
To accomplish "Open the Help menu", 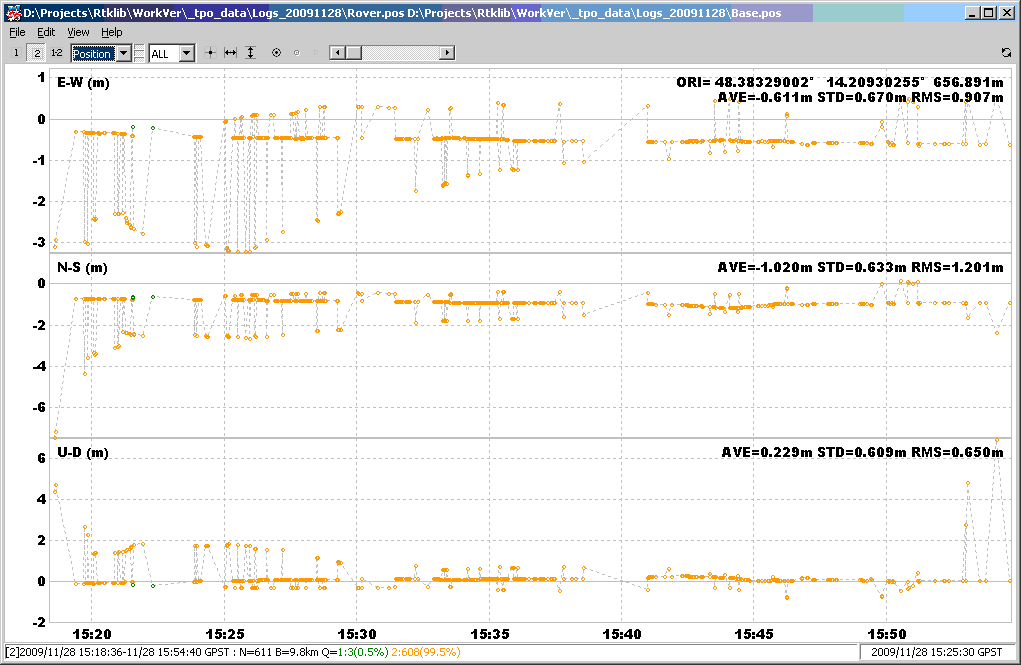I will coord(112,32).
